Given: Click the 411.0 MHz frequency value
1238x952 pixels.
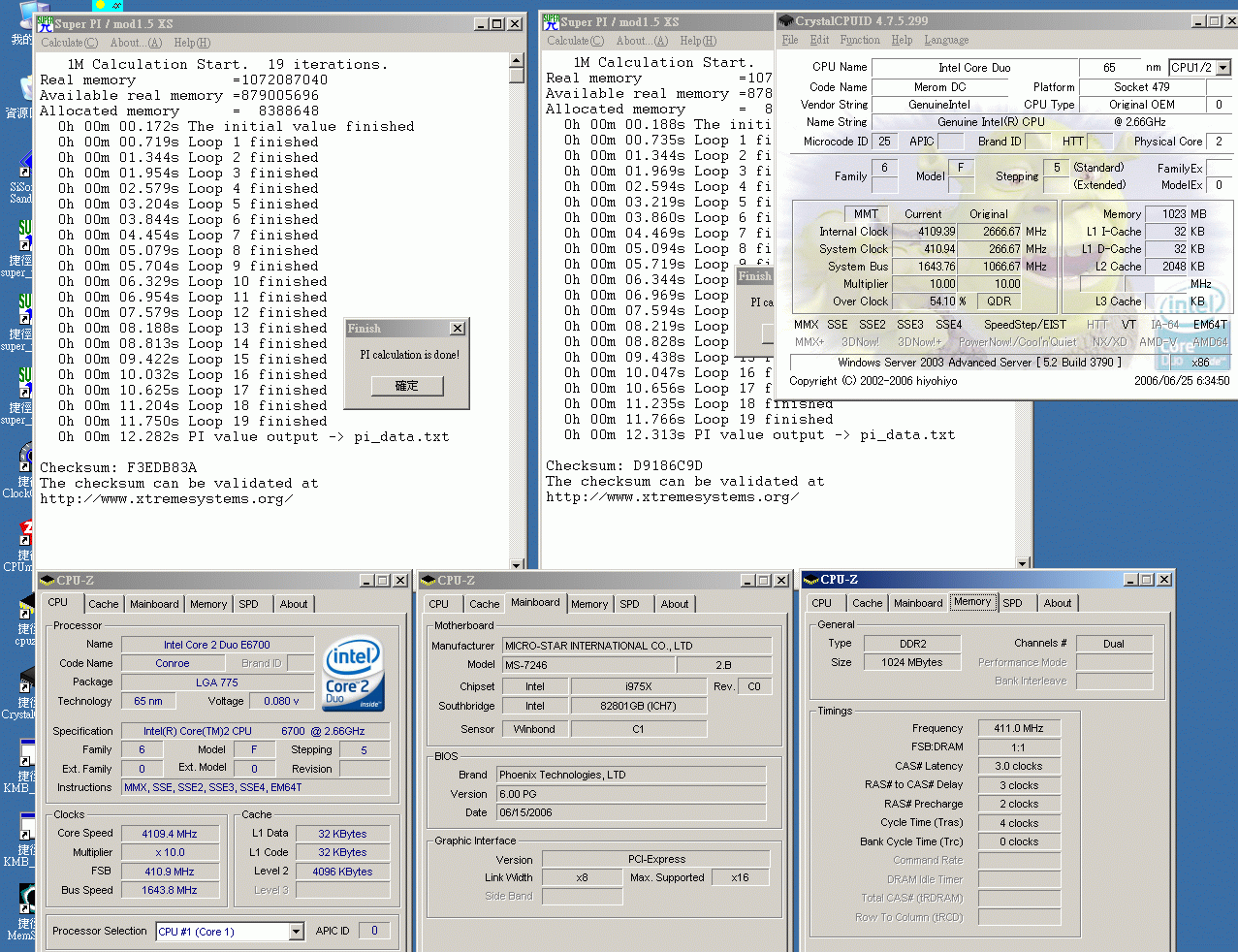Looking at the screenshot, I should (1019, 728).
